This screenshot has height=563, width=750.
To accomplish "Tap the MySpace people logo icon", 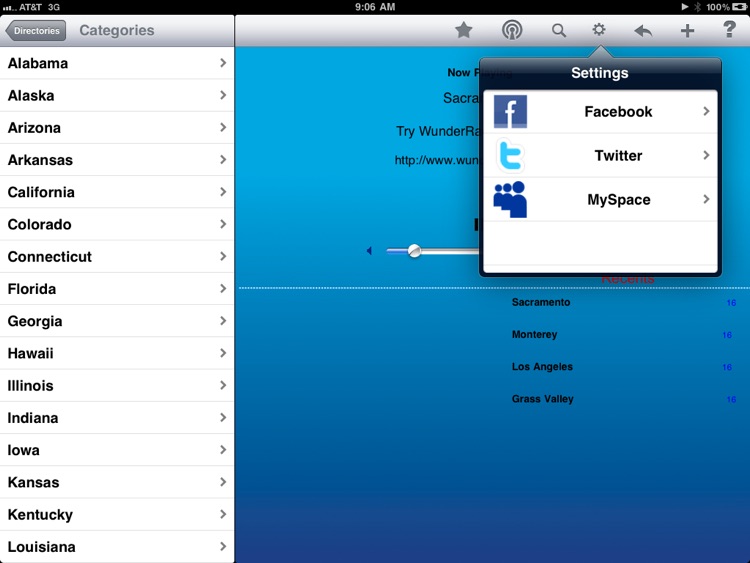I will (x=510, y=199).
